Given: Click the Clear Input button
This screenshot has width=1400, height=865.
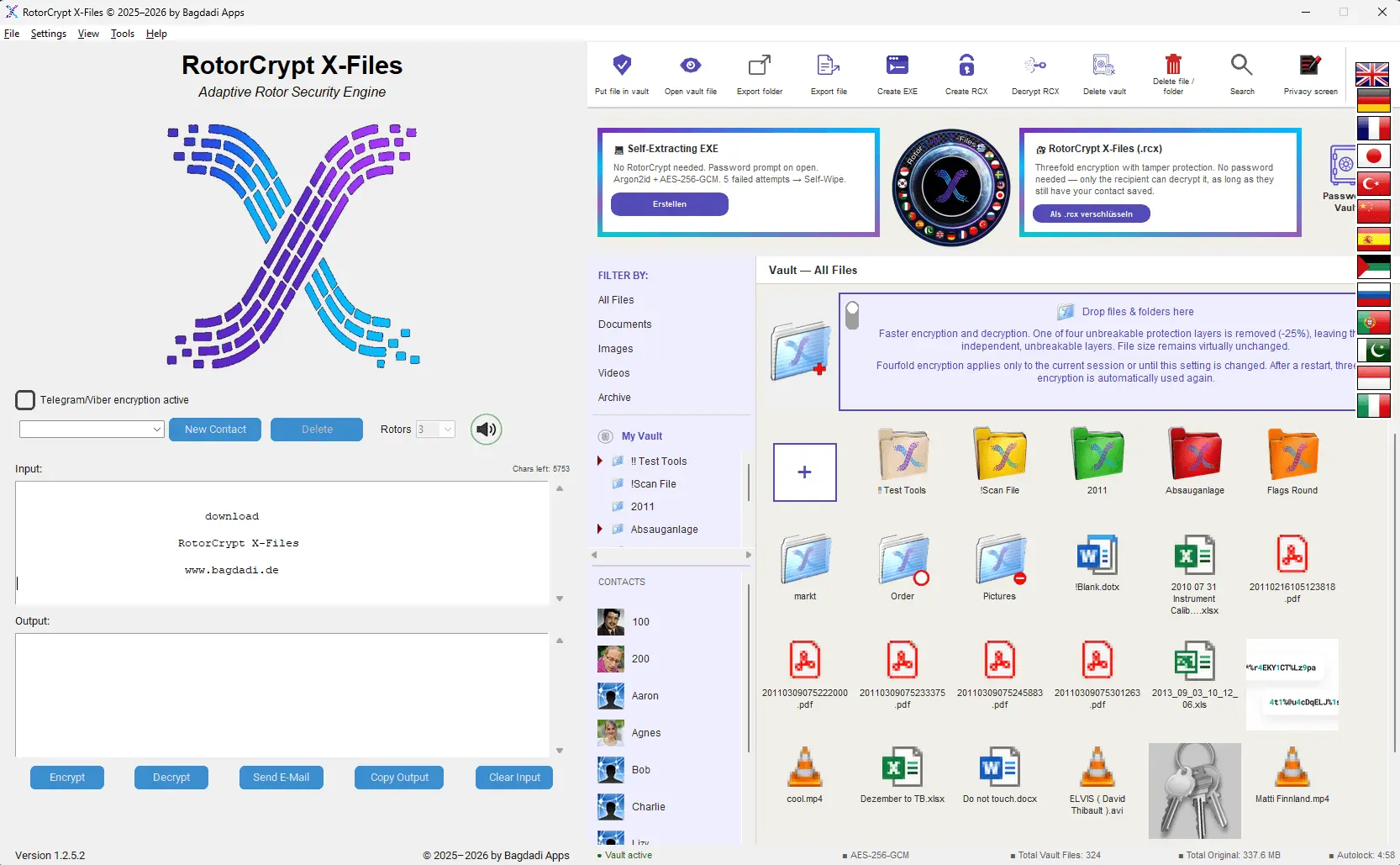Looking at the screenshot, I should (514, 778).
